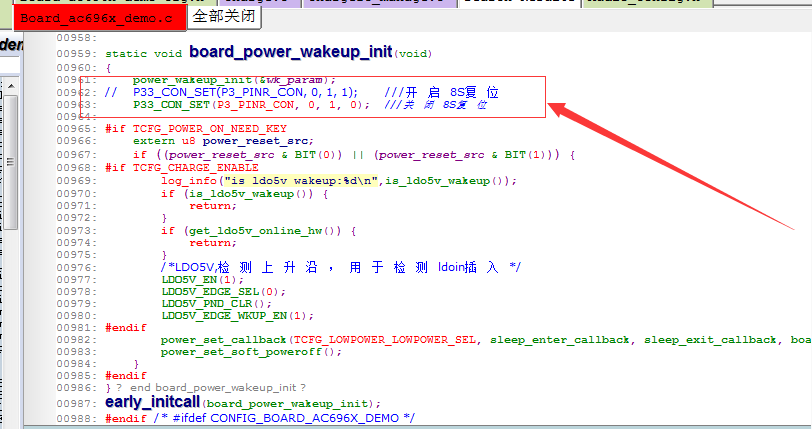This screenshot has height=429, width=812.
Task: Click line number 00976 in gutter
Action: (x=76, y=267)
